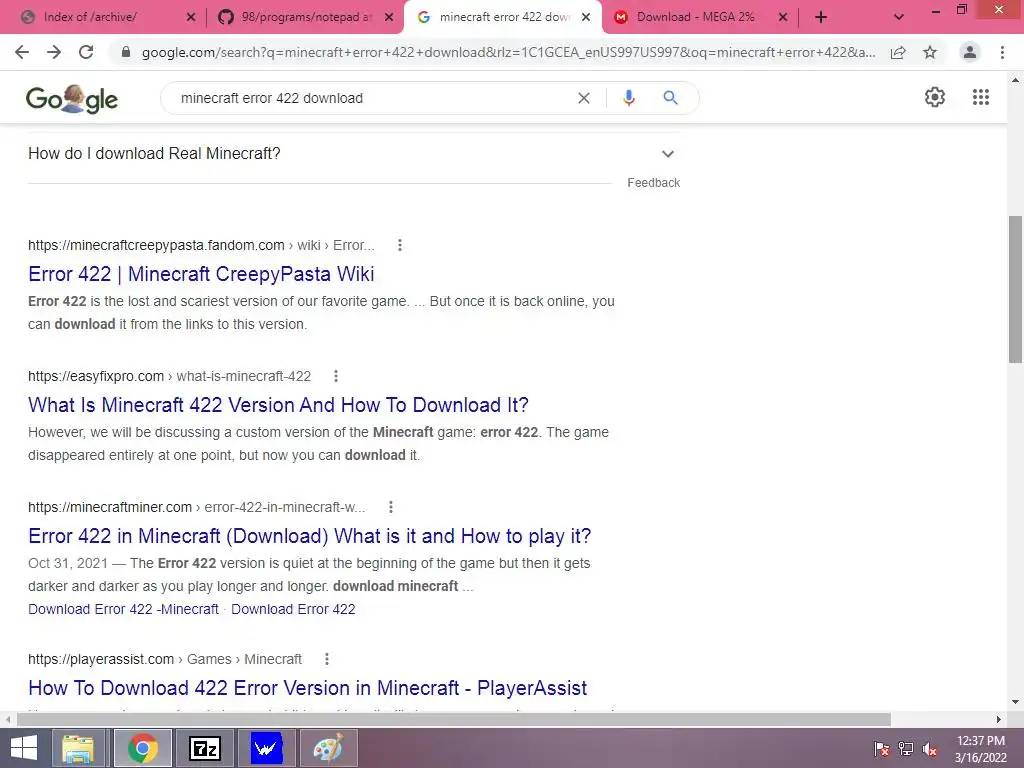The image size is (1024, 768).
Task: Select the minecraft error 422 search tab
Action: [503, 18]
